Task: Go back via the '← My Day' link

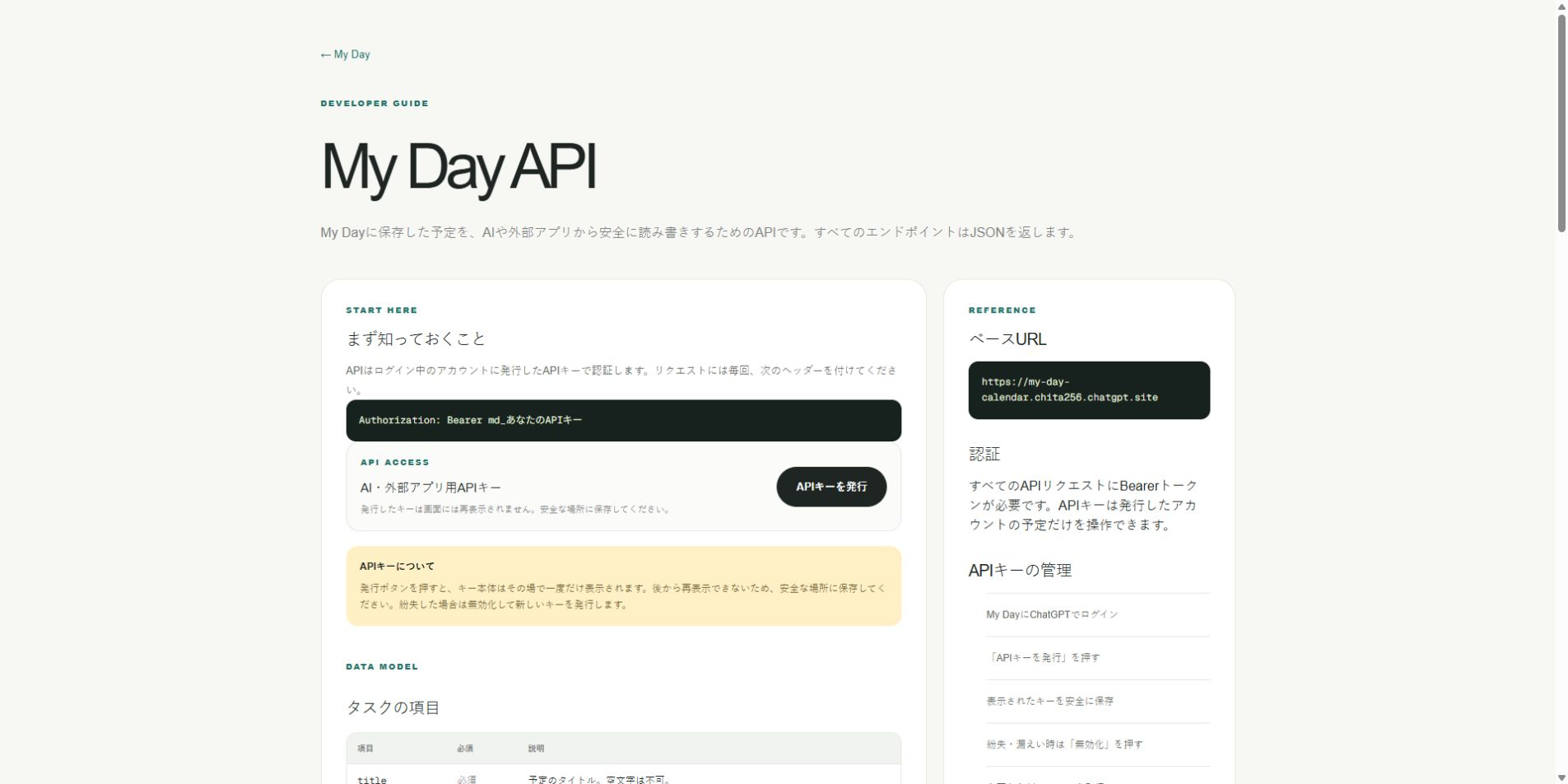Action: click(345, 54)
